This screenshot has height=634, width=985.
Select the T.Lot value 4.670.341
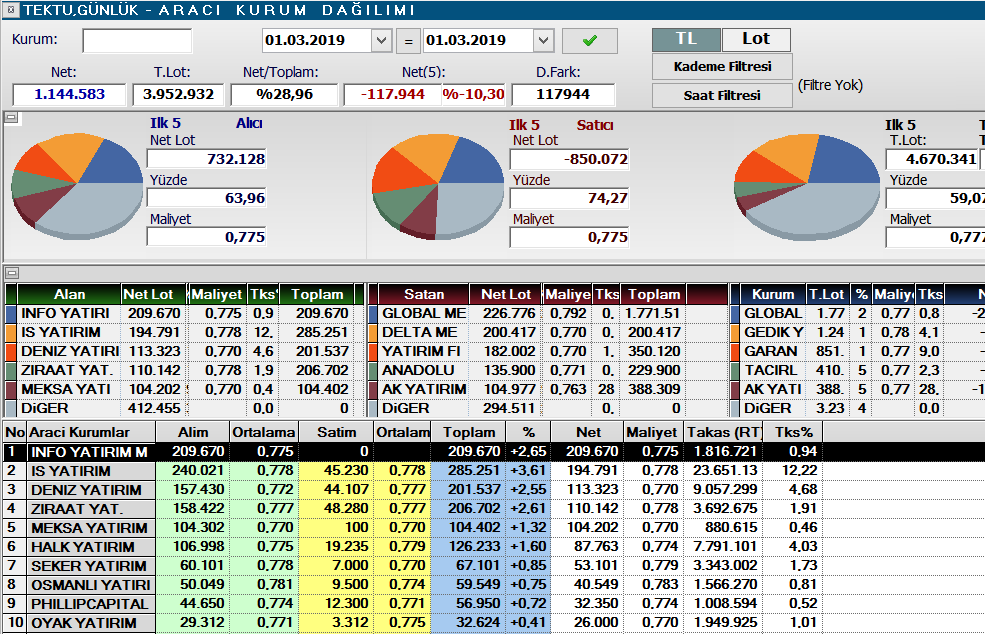coord(932,159)
